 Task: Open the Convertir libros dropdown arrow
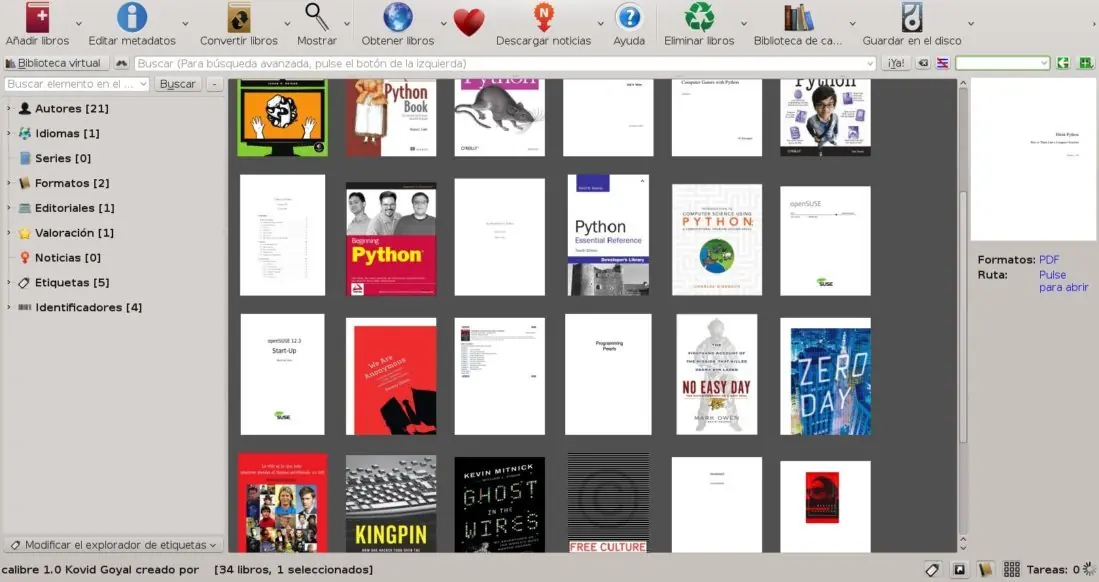[287, 24]
